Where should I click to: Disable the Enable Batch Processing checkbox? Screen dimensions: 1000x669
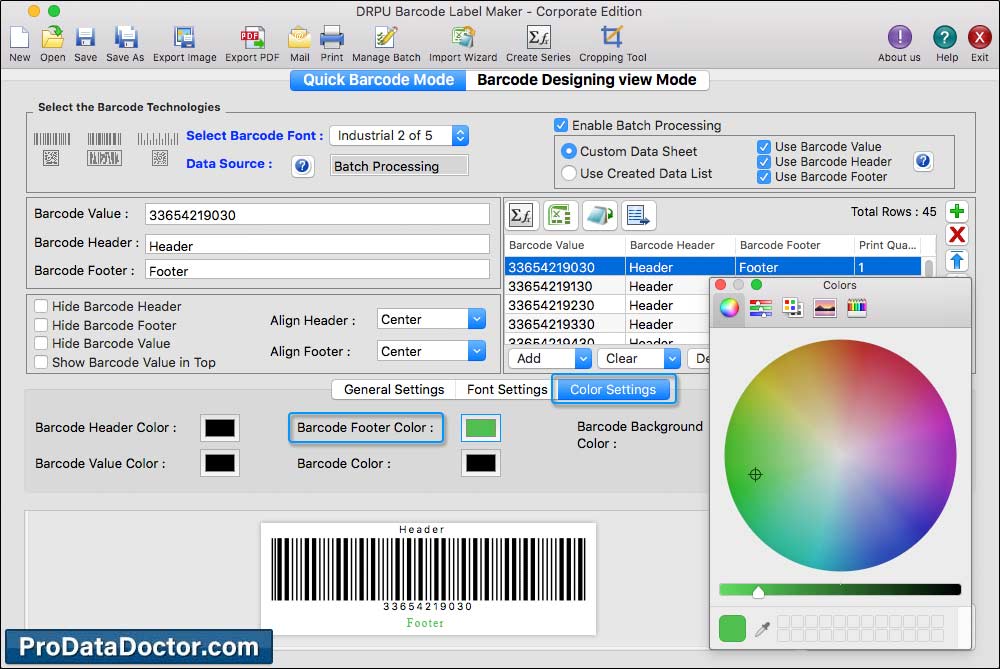point(561,126)
